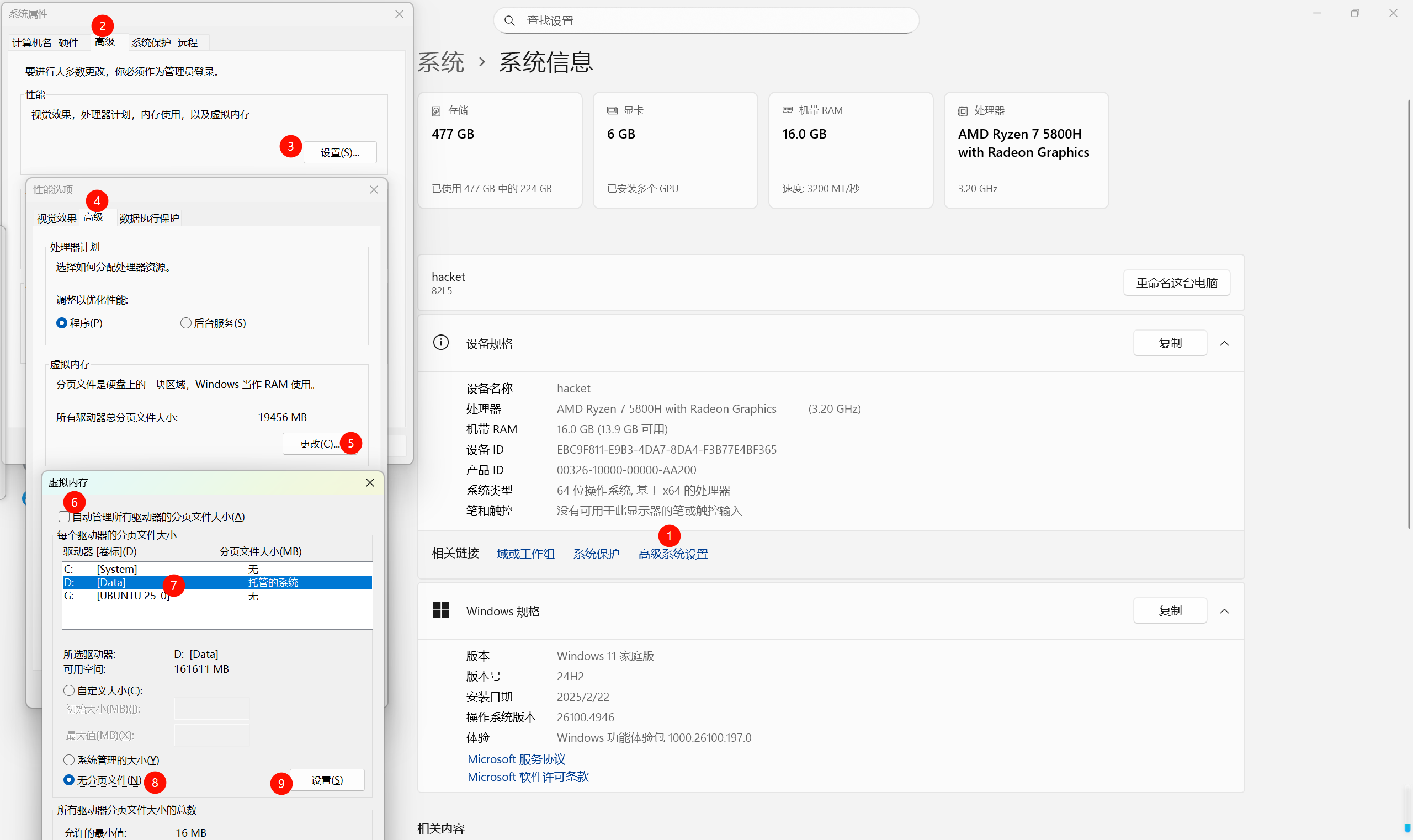1413x840 pixels.
Task: Switch to the 系统保护 tab
Action: pyautogui.click(x=151, y=42)
